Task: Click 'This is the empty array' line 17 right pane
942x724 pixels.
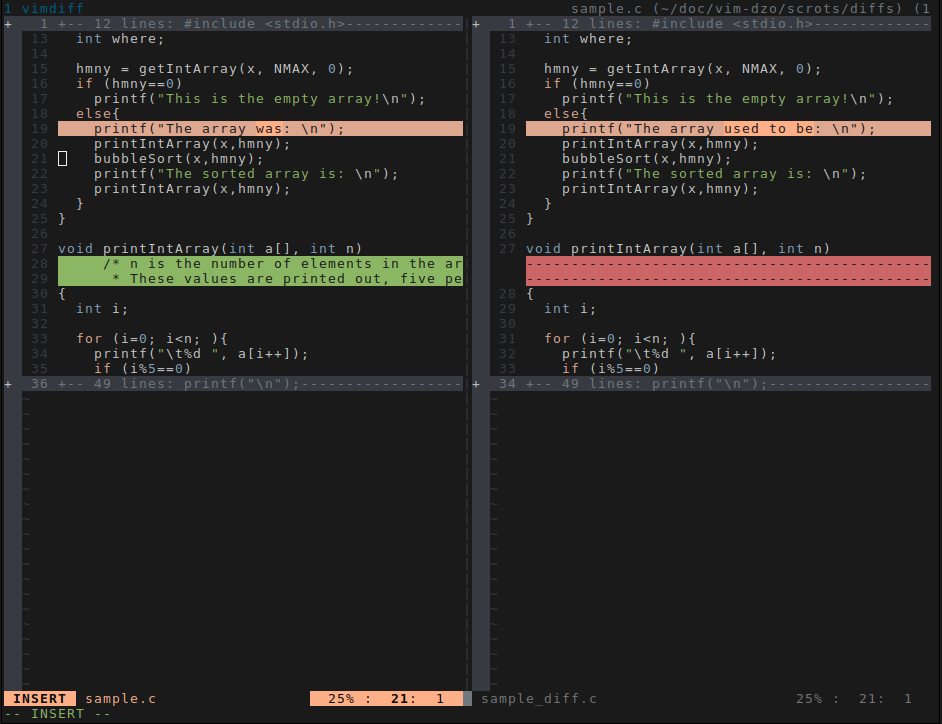Action: click(728, 99)
